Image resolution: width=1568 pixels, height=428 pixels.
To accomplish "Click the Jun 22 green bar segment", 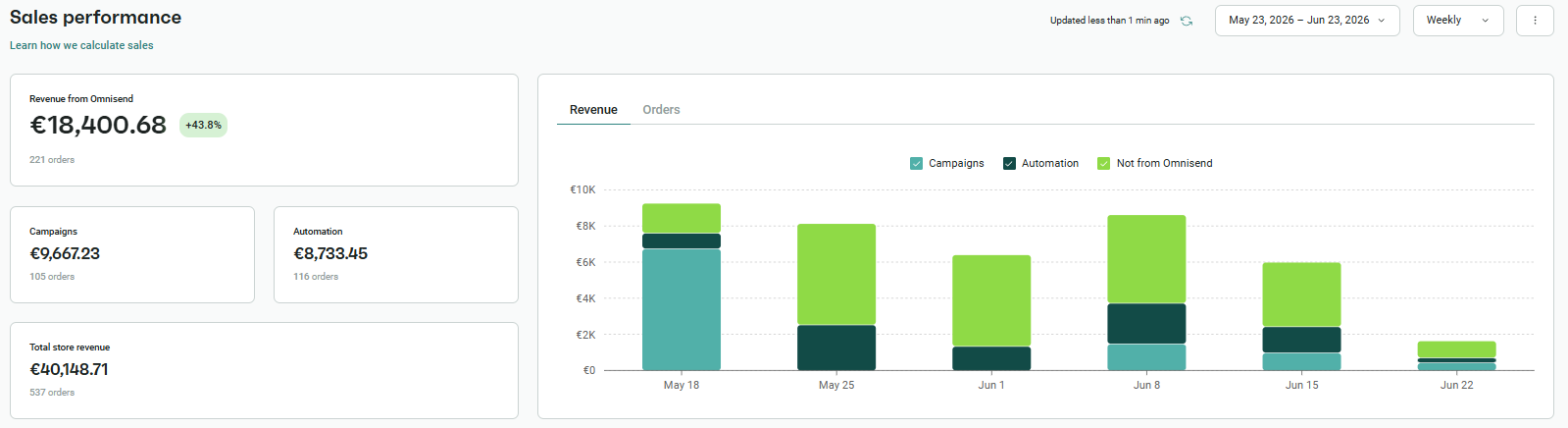I will tap(1456, 349).
